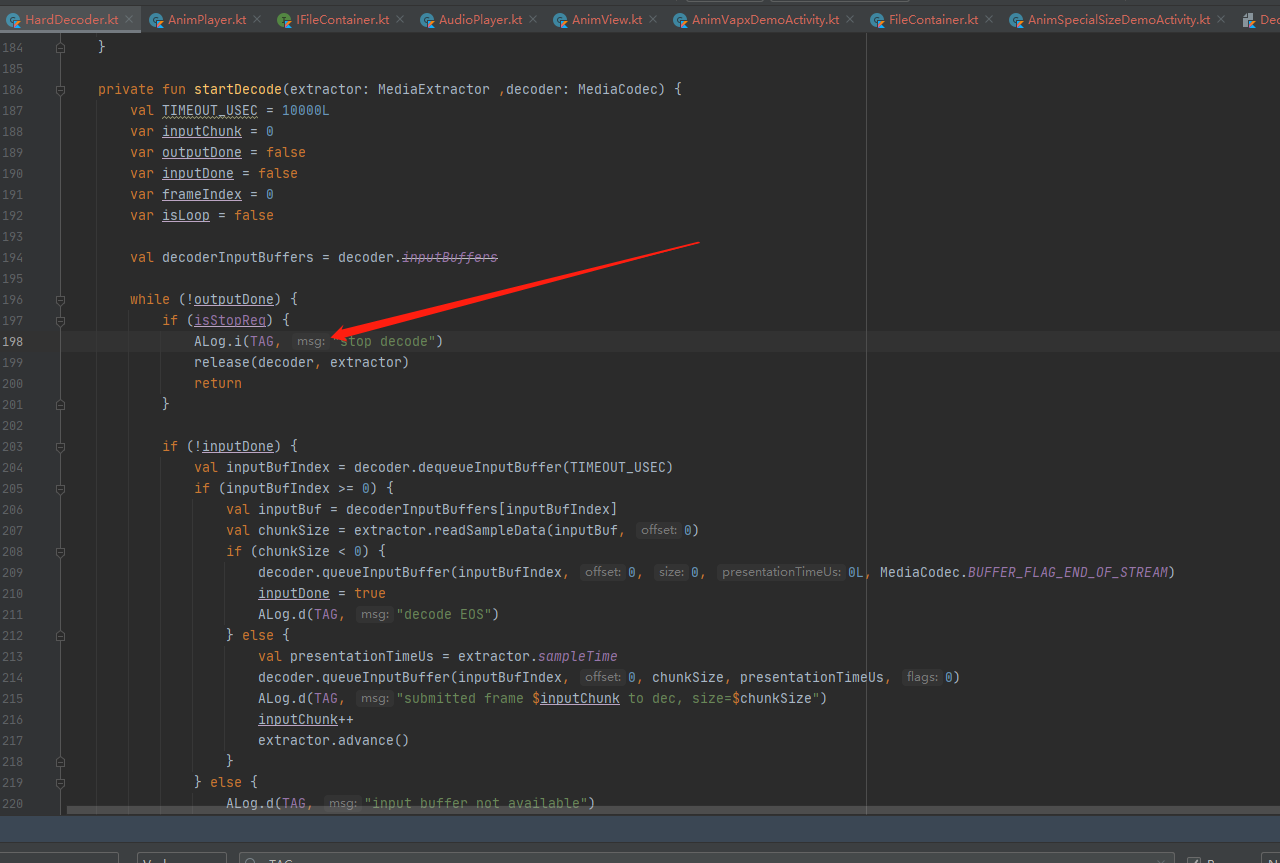This screenshot has width=1280, height=863.
Task: Collapse the while (!outputDone) loop fold marker
Action: click(x=60, y=299)
